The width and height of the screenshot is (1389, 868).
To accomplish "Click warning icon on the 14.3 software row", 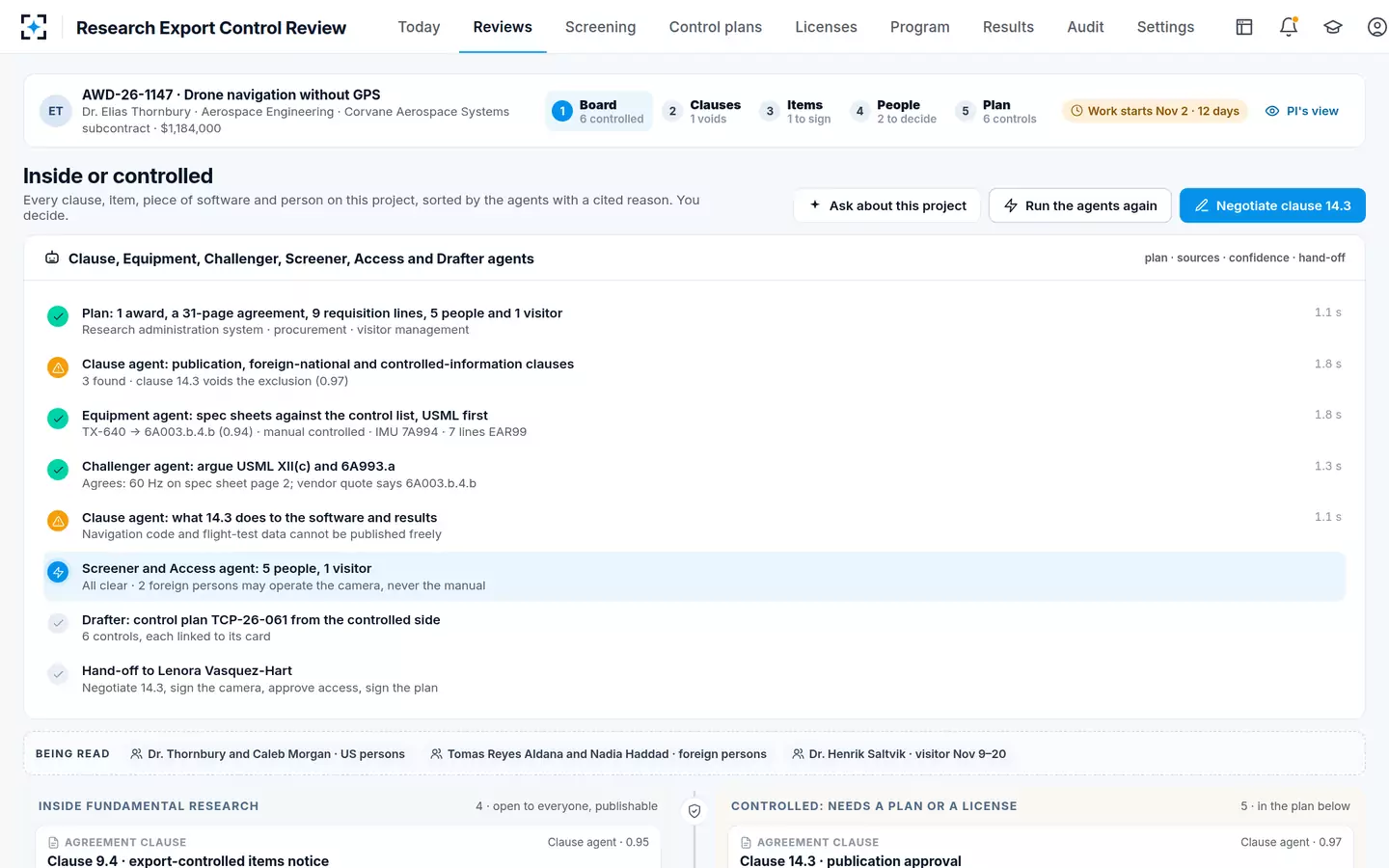I will click(58, 521).
